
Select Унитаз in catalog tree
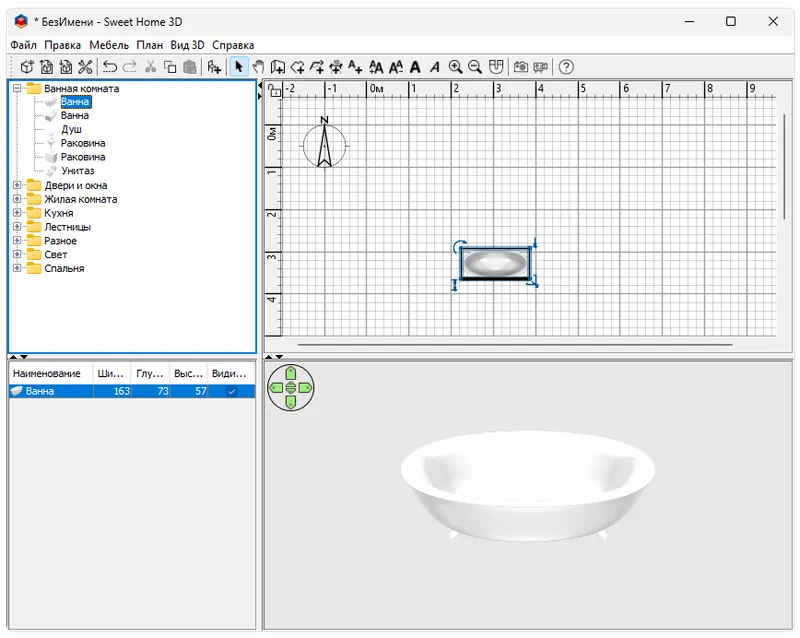(78, 170)
